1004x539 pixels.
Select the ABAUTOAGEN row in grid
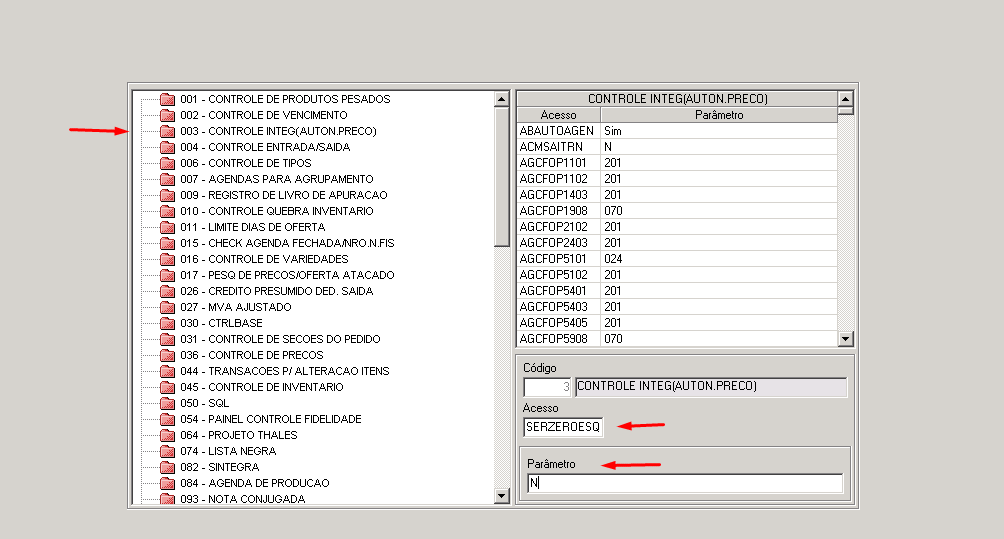tap(677, 131)
